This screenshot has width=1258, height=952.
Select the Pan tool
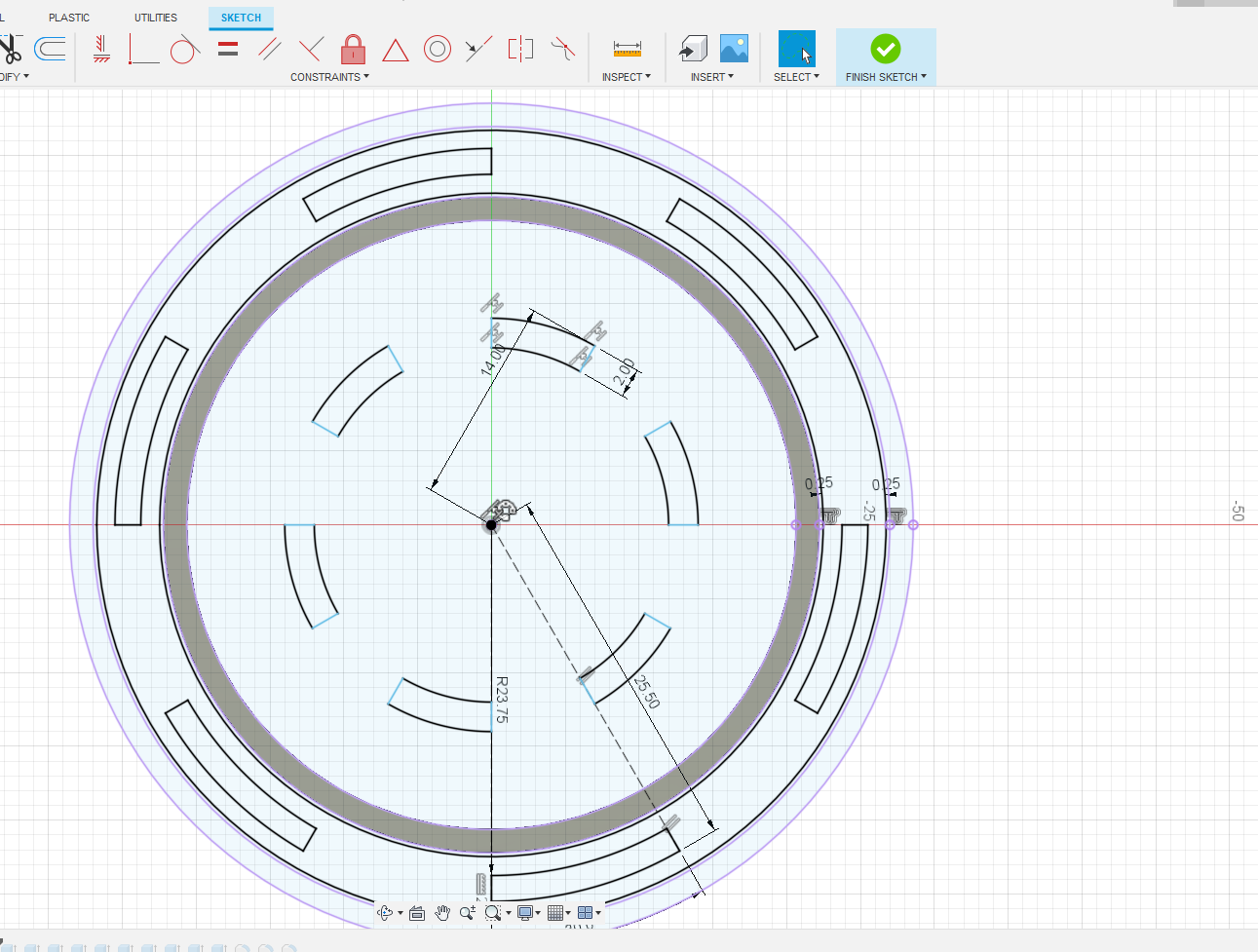pyautogui.click(x=443, y=913)
